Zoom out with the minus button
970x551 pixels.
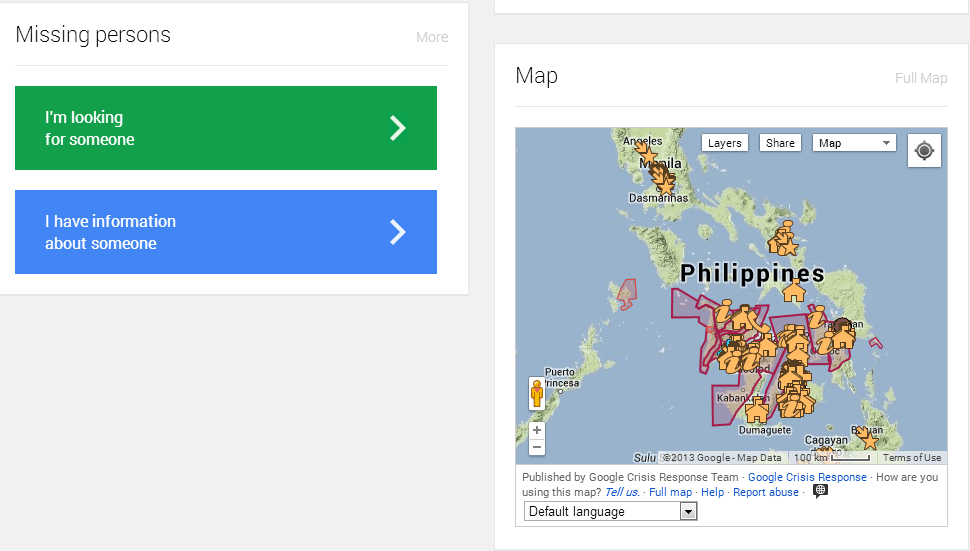537,447
